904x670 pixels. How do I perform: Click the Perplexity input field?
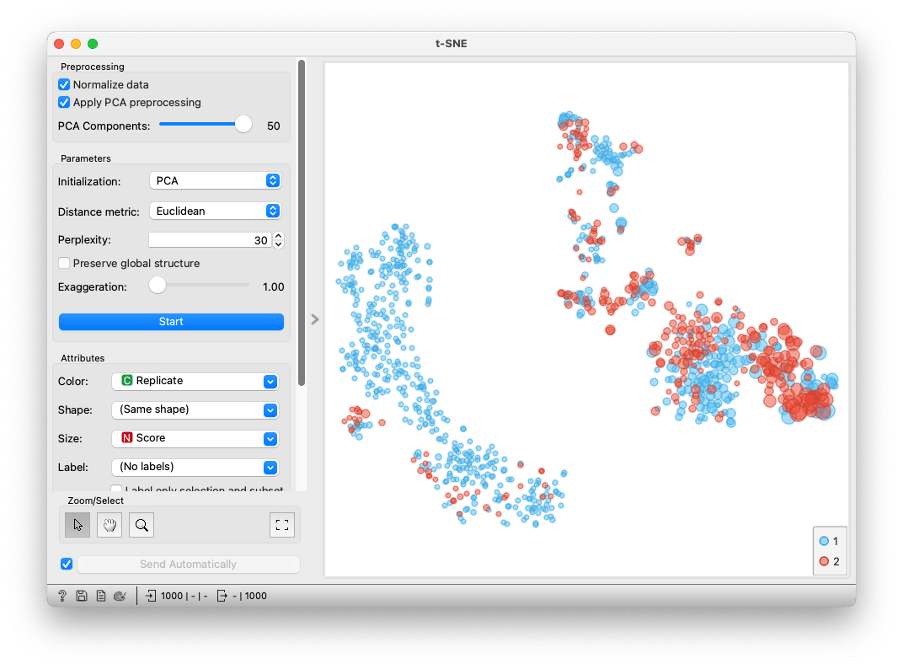(x=209, y=240)
